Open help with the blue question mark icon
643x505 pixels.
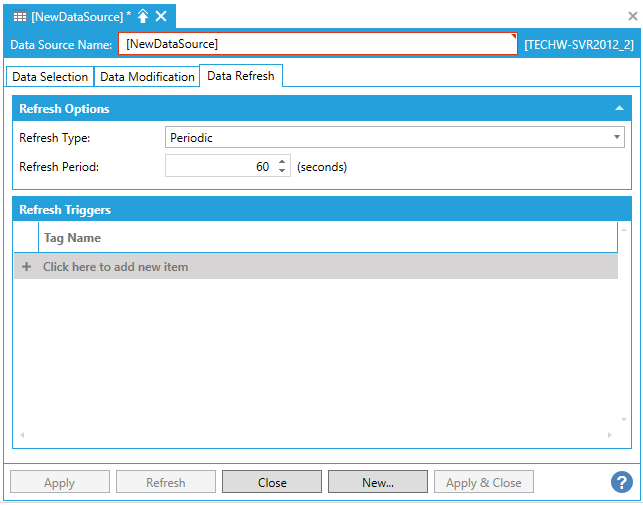tap(621, 482)
